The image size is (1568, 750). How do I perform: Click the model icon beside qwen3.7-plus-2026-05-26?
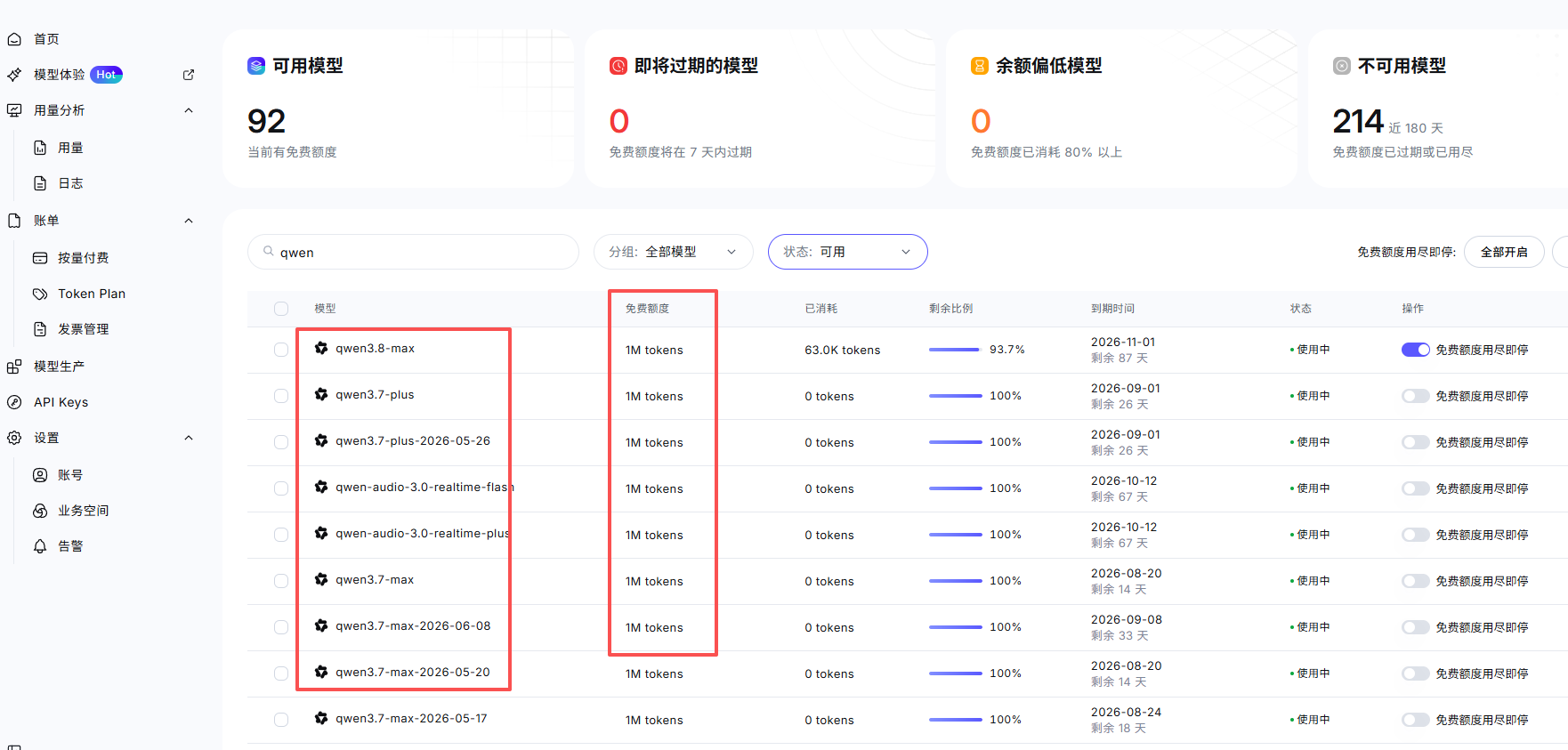click(321, 441)
